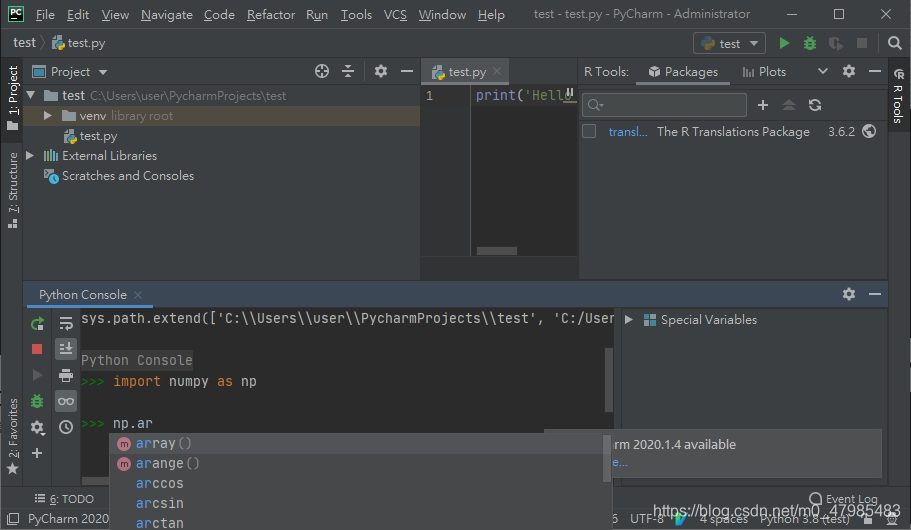This screenshot has width=911, height=530.
Task: Minimize the Python Console panel
Action: point(875,294)
